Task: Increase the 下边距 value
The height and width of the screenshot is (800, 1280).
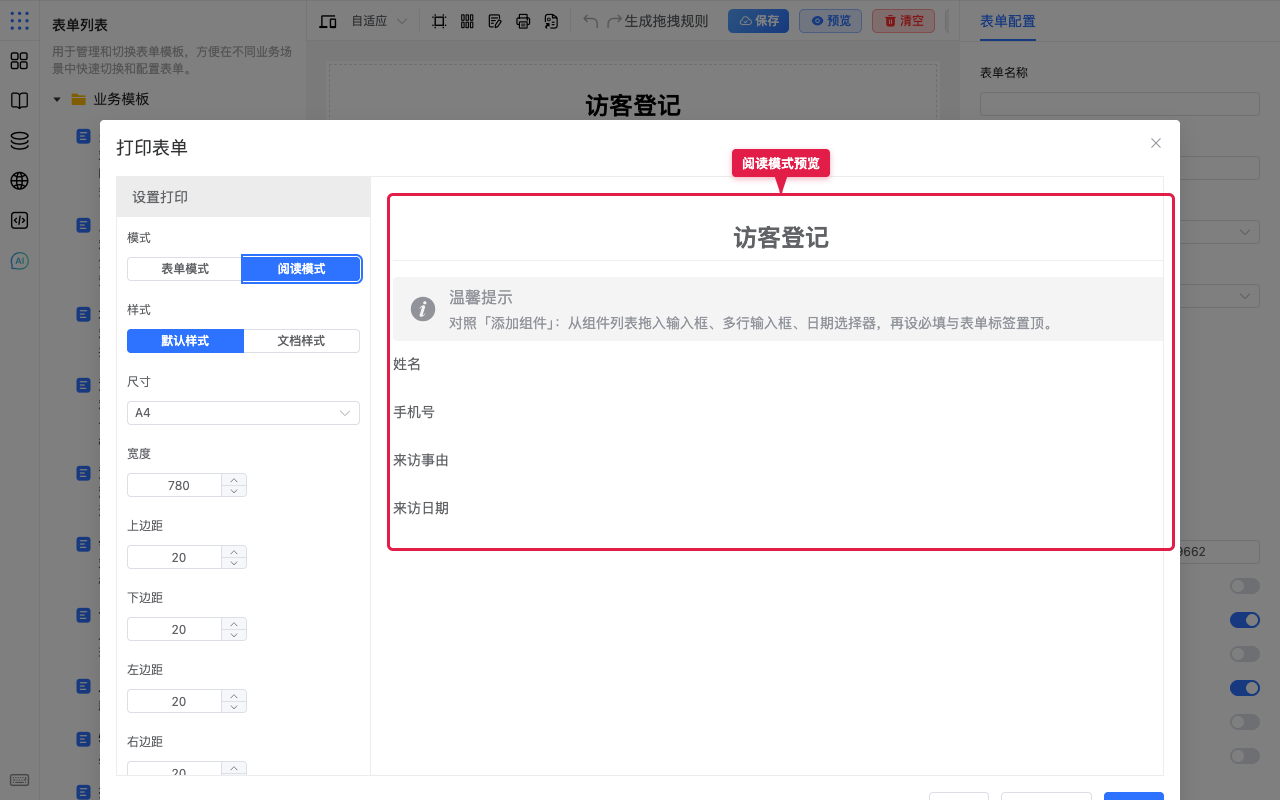Action: pos(234,623)
